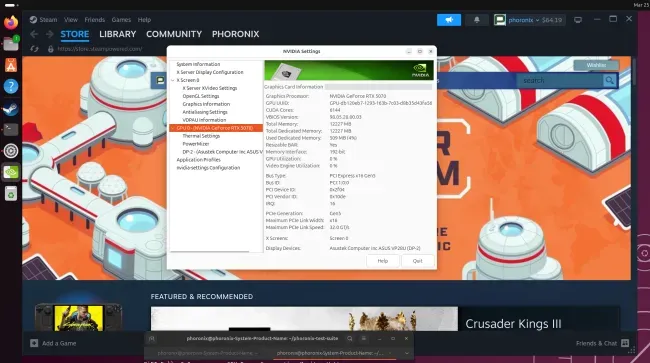Click the Help button in NVIDIA Settings
The width and height of the screenshot is (650, 363).
tap(383, 261)
